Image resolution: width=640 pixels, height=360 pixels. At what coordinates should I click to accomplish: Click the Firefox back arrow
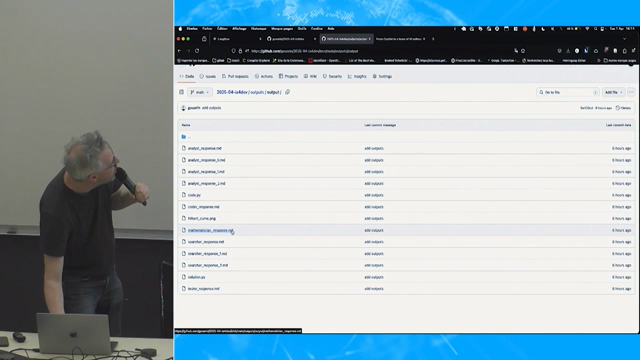[180, 51]
